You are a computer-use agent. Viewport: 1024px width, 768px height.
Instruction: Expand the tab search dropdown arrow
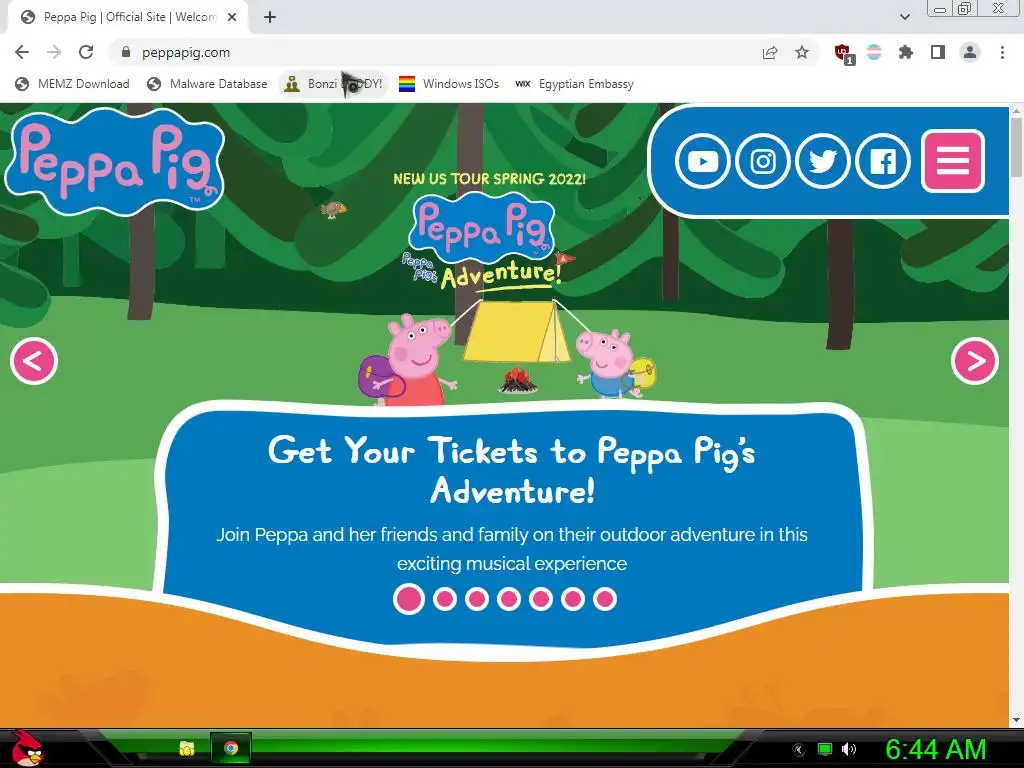(904, 17)
